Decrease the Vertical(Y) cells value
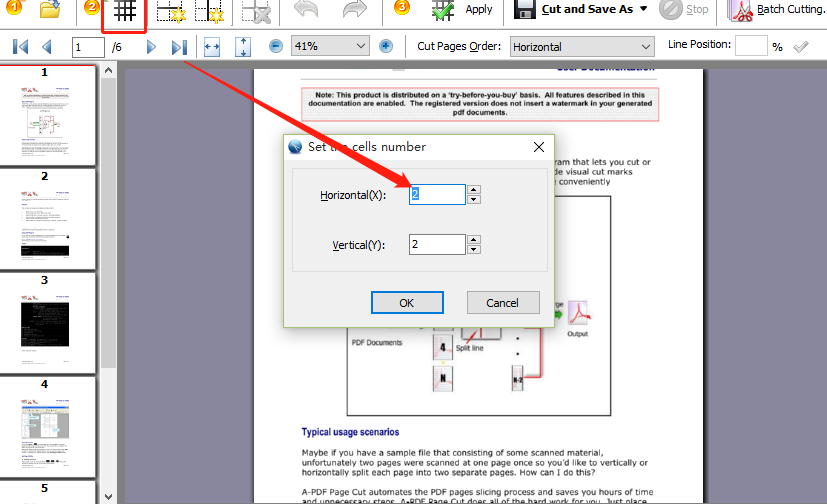This screenshot has width=827, height=504. pos(474,250)
